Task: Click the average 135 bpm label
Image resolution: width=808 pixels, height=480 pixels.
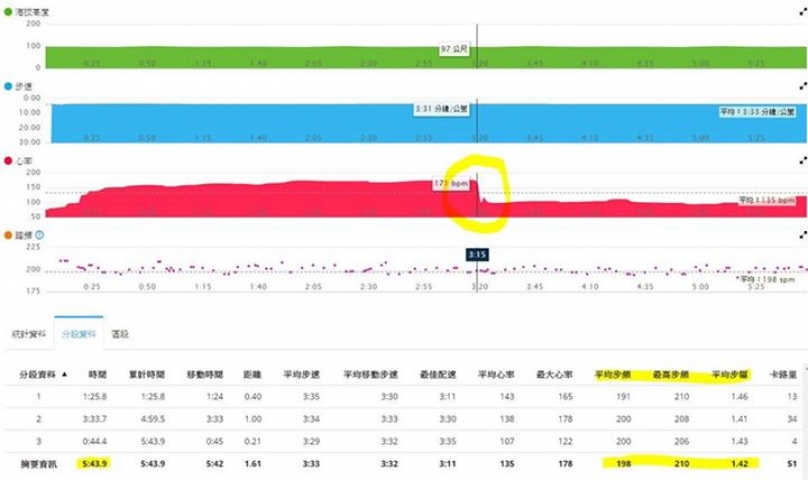Action: (767, 200)
